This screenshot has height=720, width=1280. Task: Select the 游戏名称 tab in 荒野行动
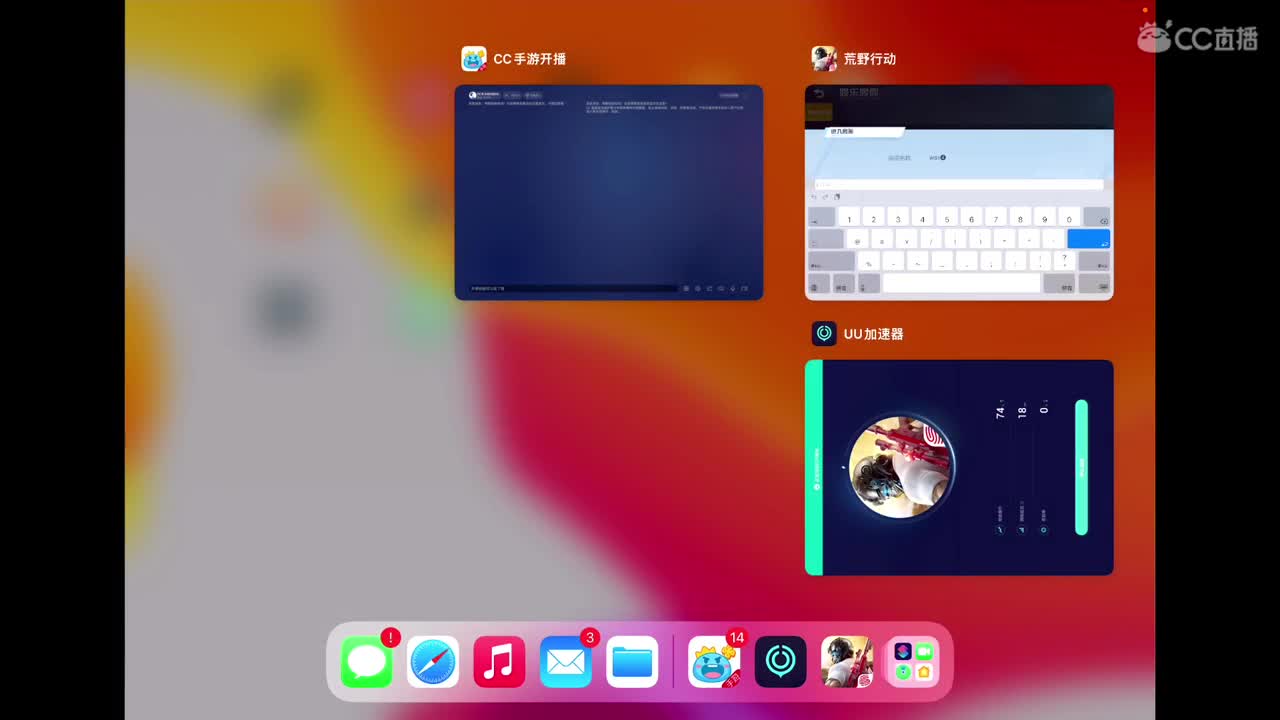[x=898, y=157]
